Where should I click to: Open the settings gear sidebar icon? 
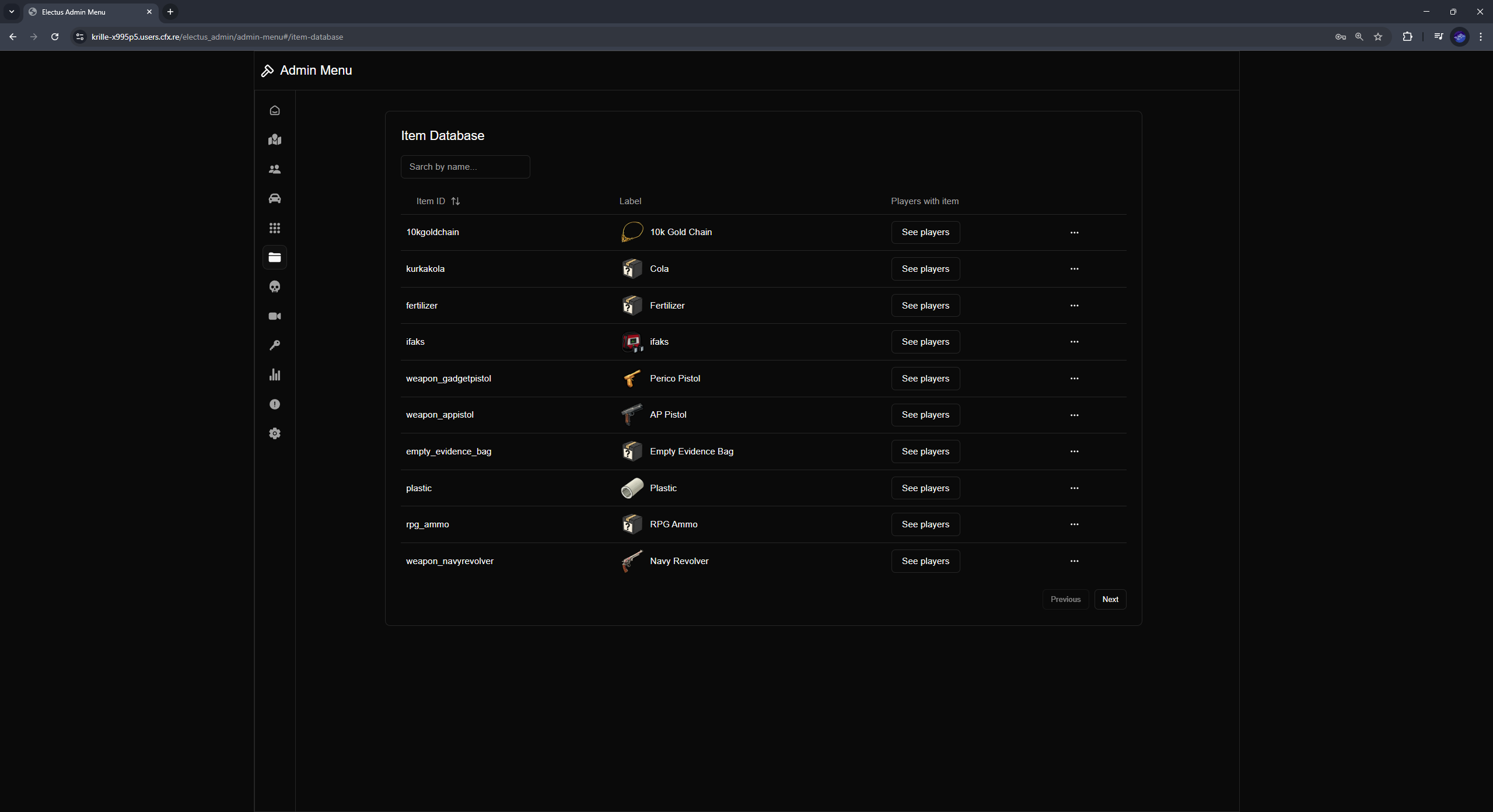click(275, 433)
